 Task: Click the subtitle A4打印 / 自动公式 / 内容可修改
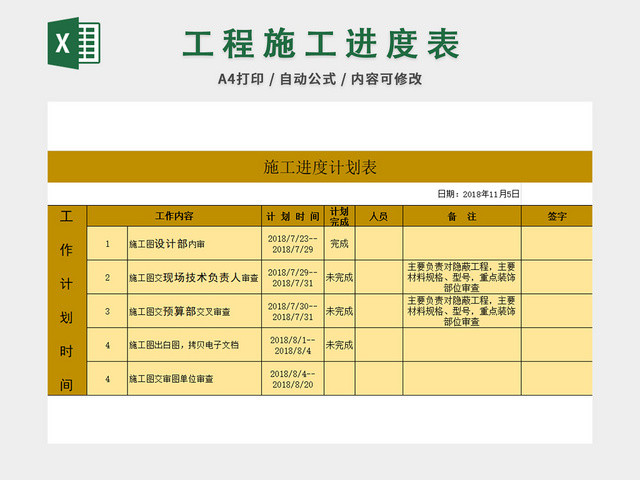pyautogui.click(x=320, y=79)
